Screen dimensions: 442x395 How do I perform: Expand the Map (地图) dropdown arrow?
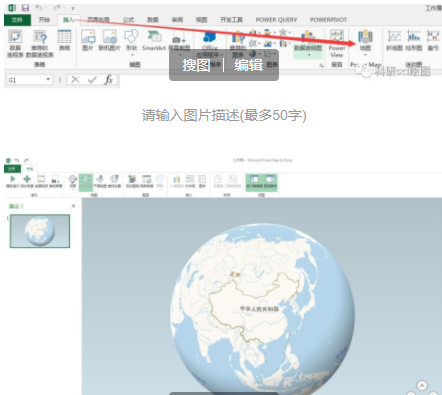[365, 55]
